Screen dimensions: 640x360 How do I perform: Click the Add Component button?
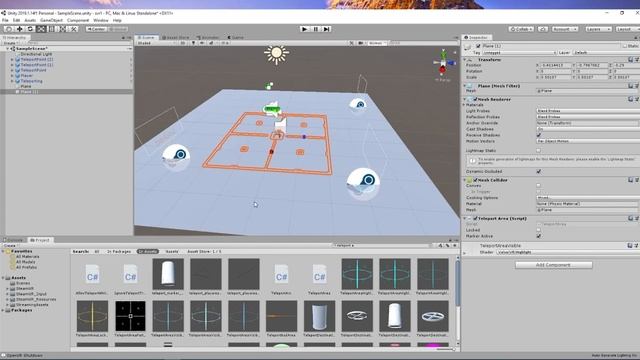pos(553,265)
